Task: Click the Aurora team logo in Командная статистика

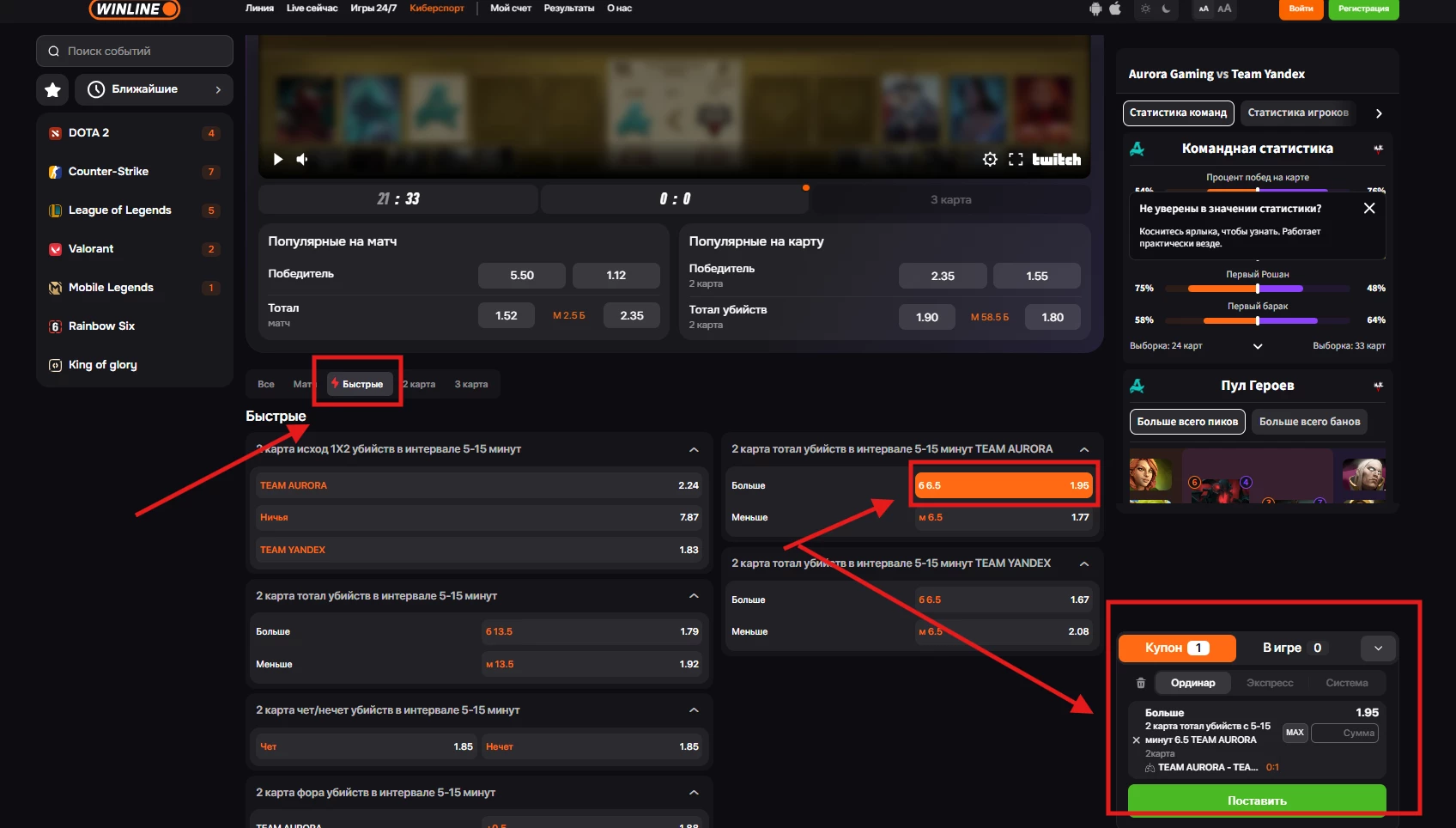Action: (1137, 149)
